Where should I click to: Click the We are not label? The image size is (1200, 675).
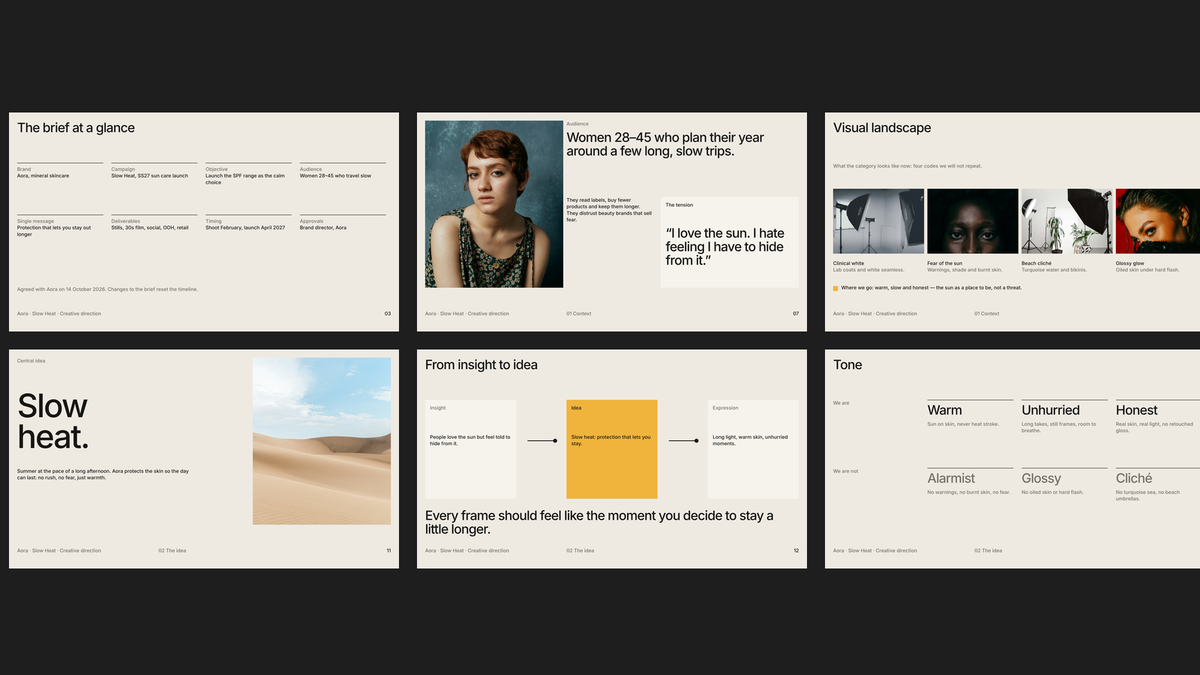[x=846, y=471]
